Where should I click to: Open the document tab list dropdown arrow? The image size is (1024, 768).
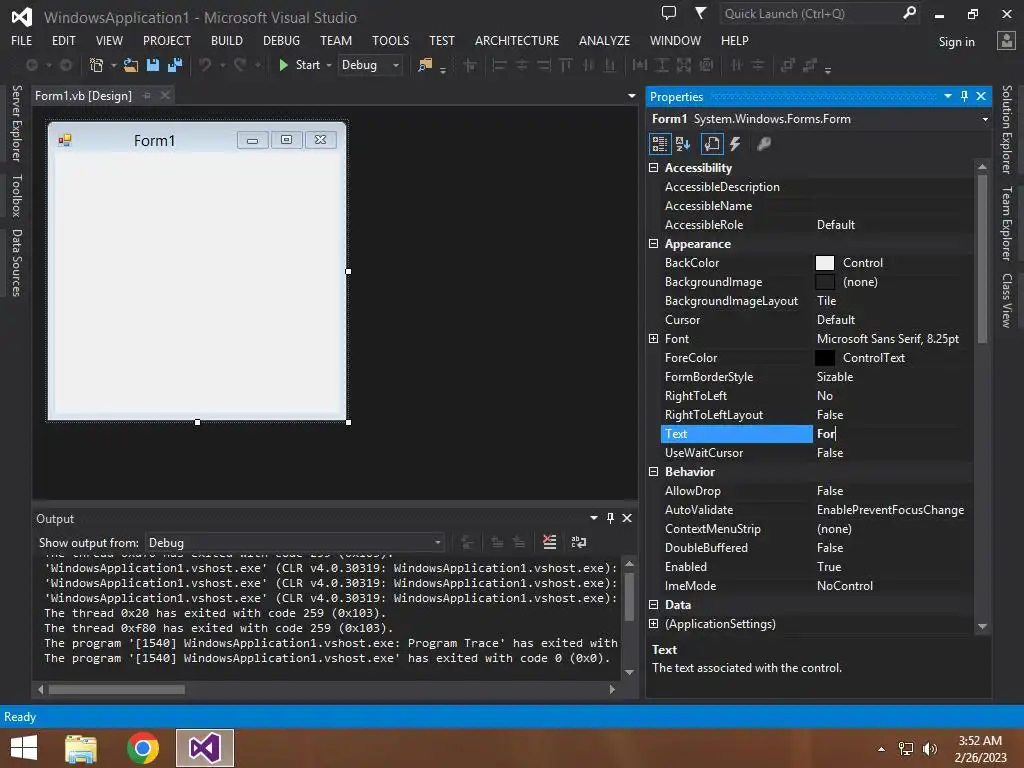coord(632,96)
